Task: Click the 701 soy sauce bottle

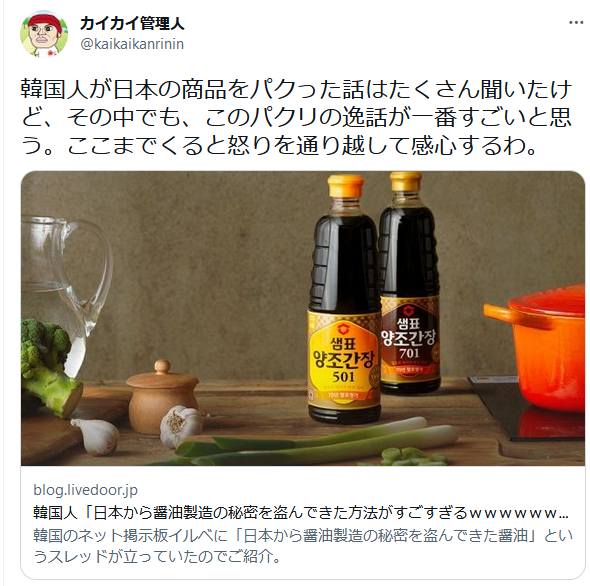Action: point(410,282)
